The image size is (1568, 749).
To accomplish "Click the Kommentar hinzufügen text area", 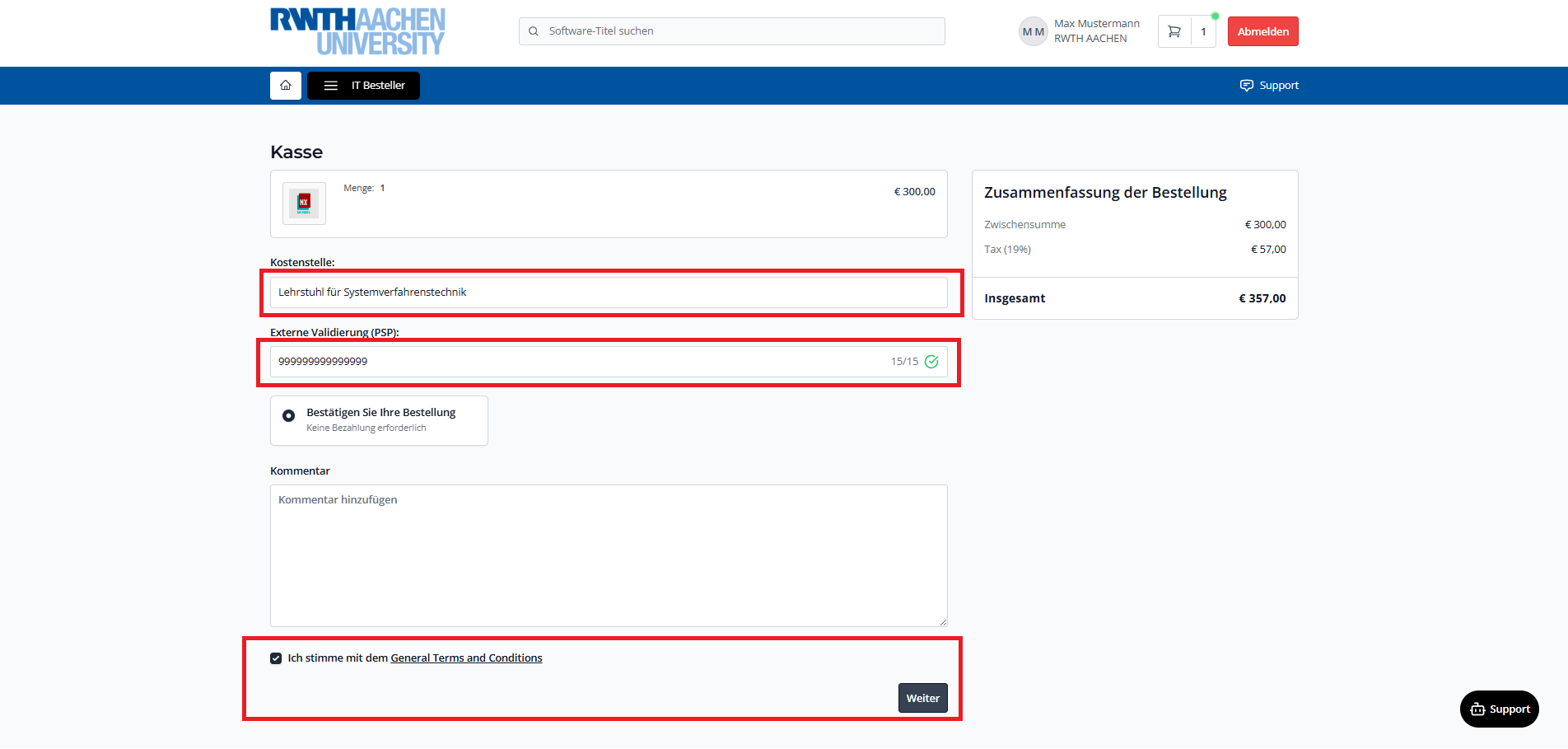I will pyautogui.click(x=609, y=555).
